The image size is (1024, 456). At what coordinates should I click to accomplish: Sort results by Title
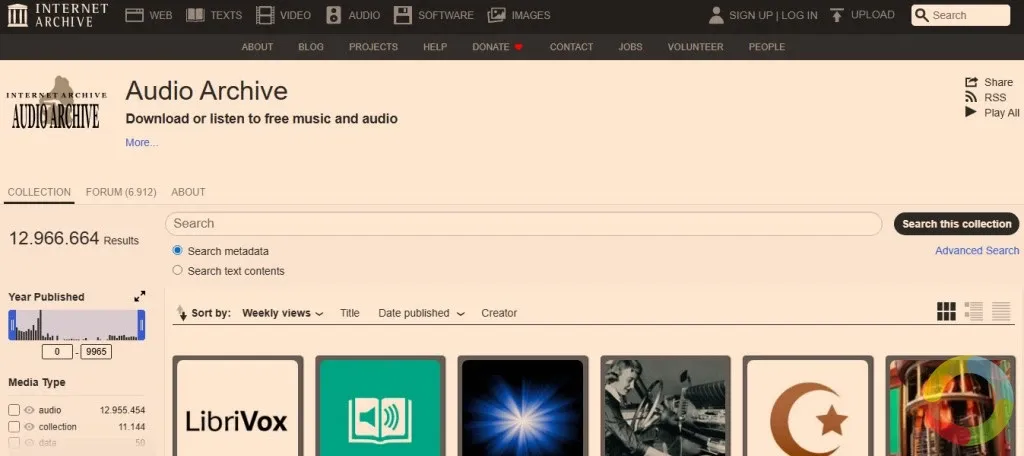tap(350, 313)
